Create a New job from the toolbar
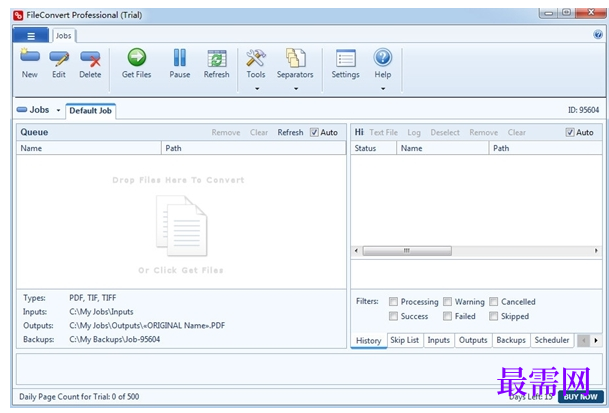This screenshot has width=609, height=413. pos(30,63)
